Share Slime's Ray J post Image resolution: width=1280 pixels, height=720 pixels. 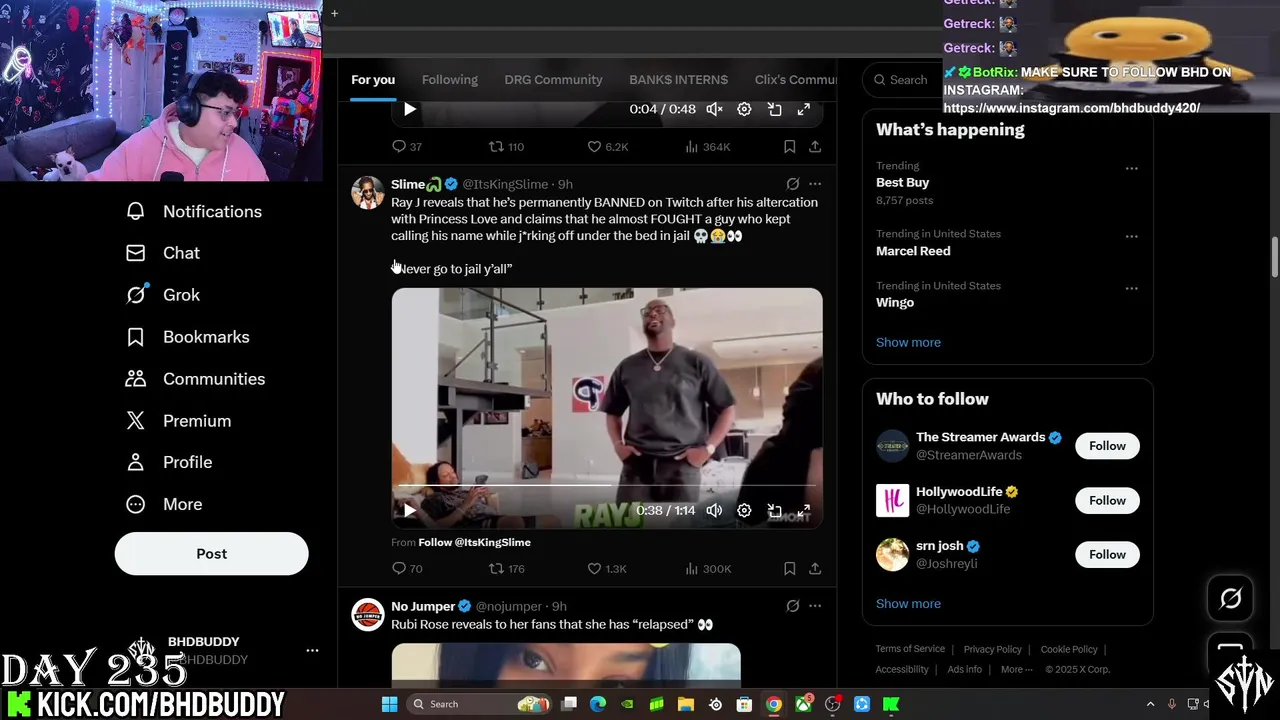point(815,568)
